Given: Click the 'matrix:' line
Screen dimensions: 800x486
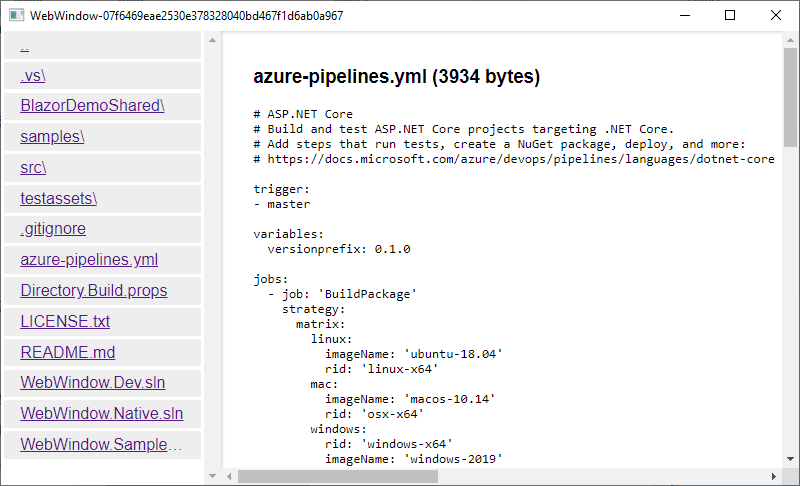Looking at the screenshot, I should tap(320, 324).
